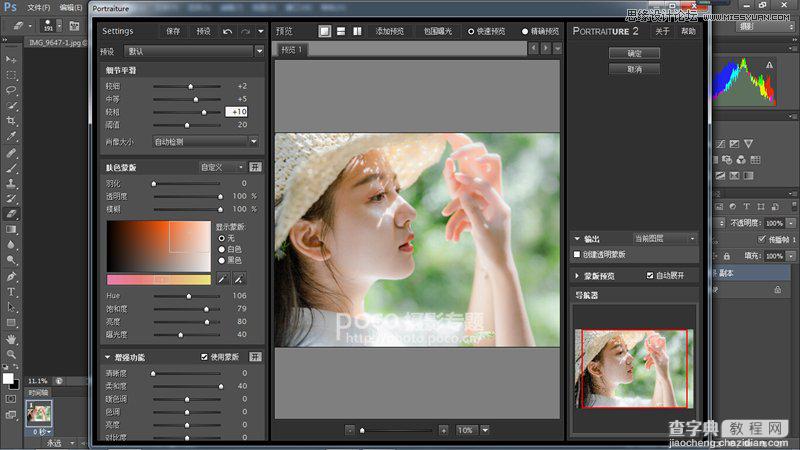Screen dimensions: 800x450
Task: Select the Gradient tool
Action: (11, 229)
